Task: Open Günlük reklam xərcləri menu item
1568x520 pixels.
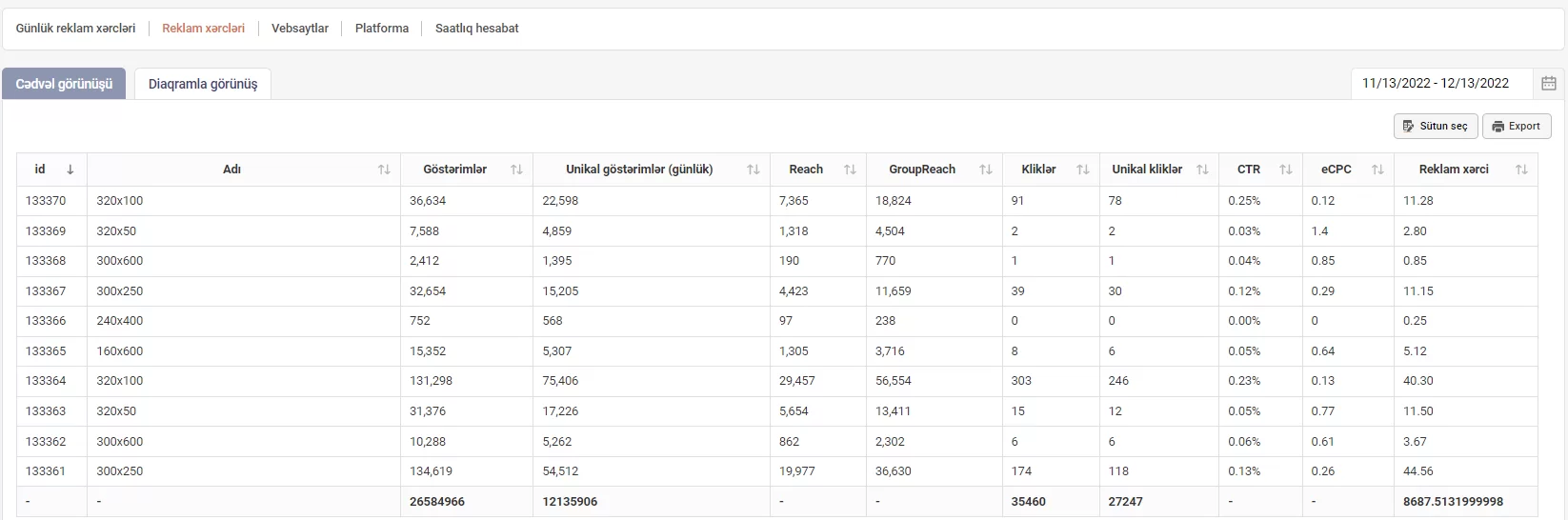Action: point(76,29)
